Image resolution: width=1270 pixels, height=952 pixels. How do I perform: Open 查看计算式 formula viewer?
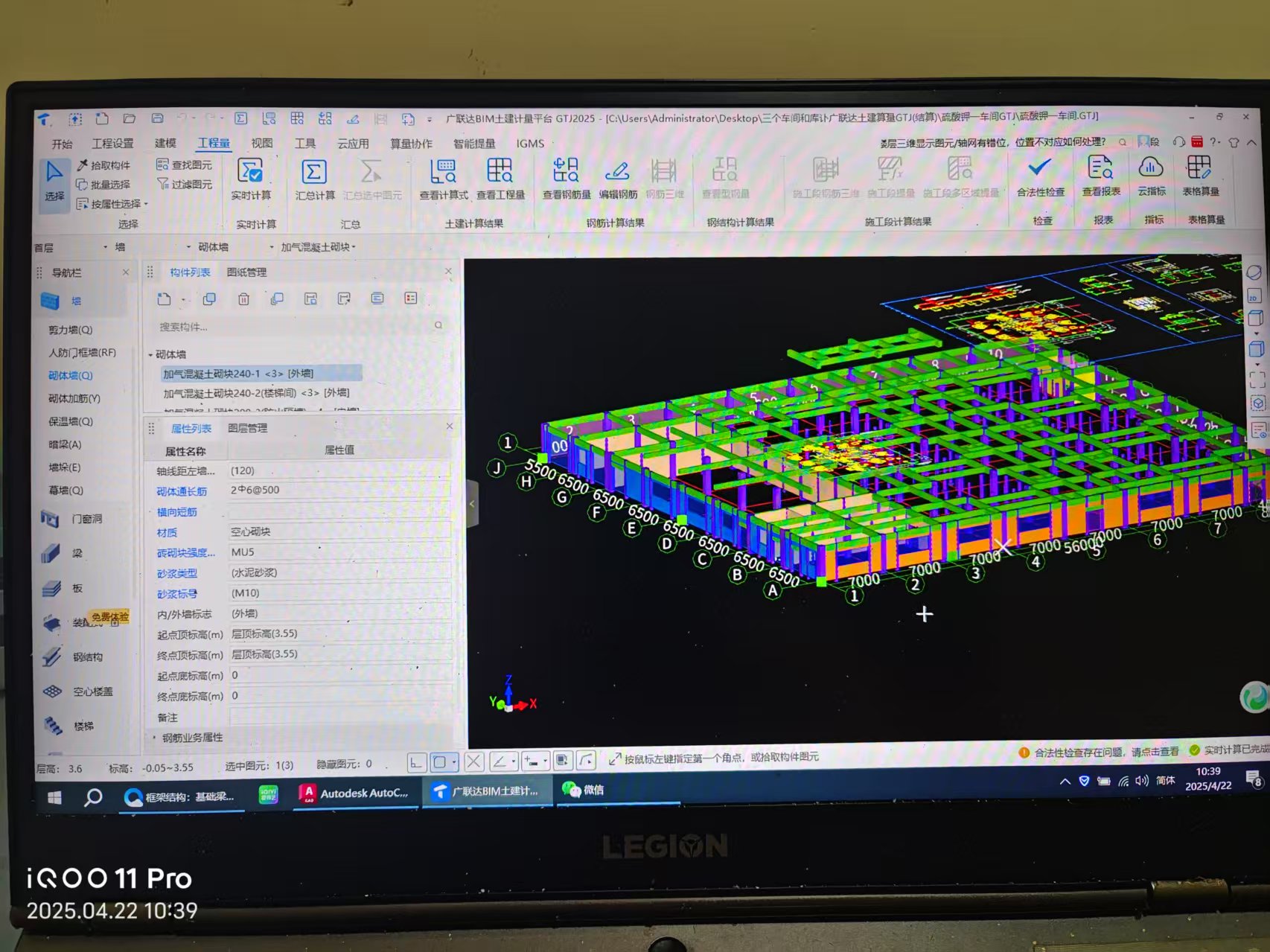pyautogui.click(x=444, y=179)
